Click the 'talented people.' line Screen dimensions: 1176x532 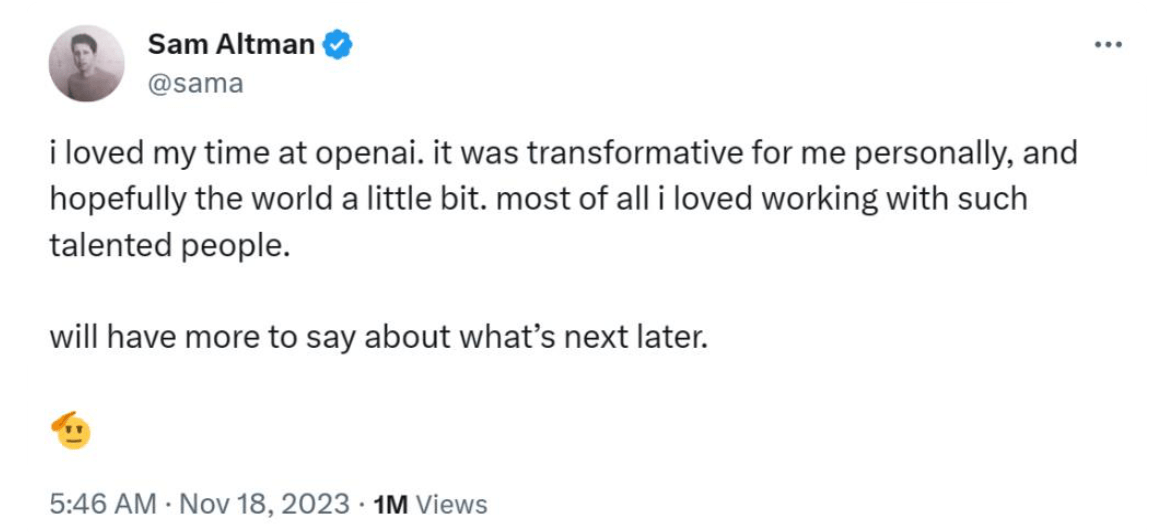click(x=170, y=246)
